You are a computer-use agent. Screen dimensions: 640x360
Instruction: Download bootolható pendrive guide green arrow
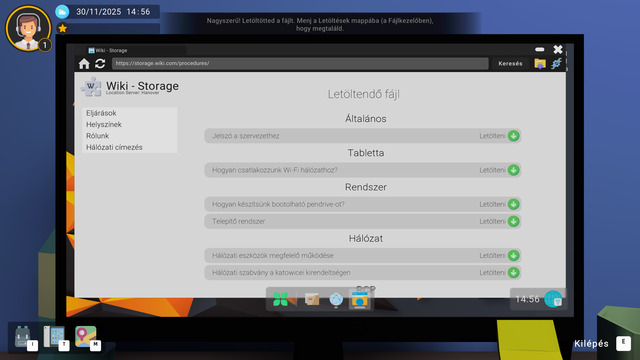513,204
